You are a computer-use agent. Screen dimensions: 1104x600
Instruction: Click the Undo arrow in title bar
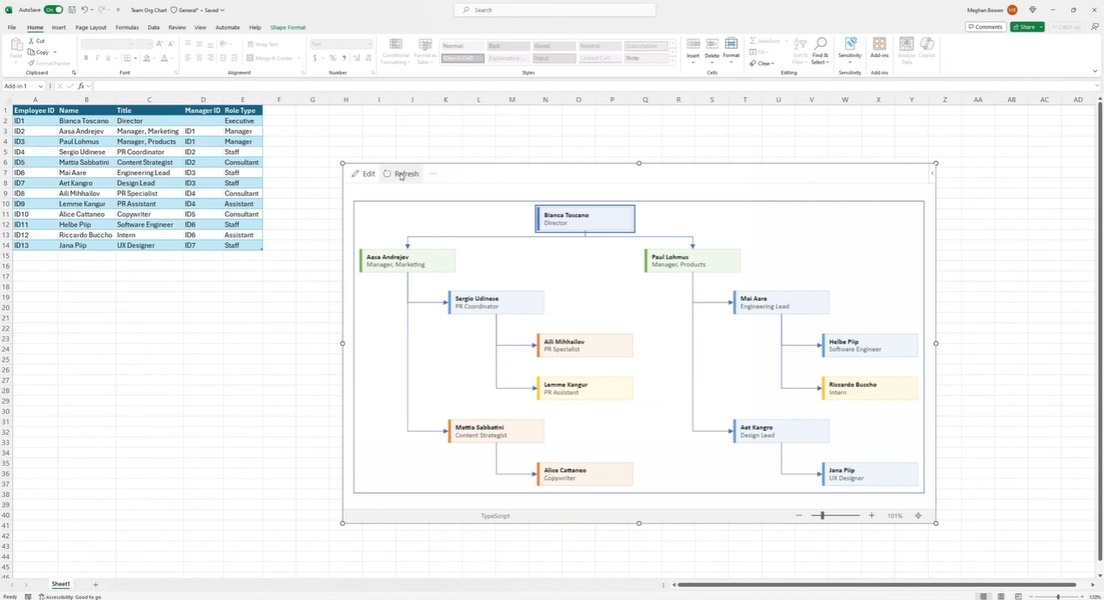[86, 10]
